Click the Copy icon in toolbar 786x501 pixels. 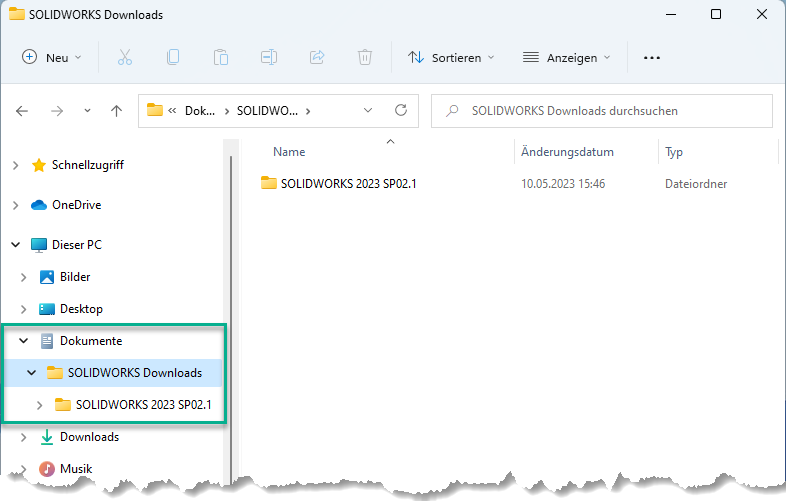point(173,58)
